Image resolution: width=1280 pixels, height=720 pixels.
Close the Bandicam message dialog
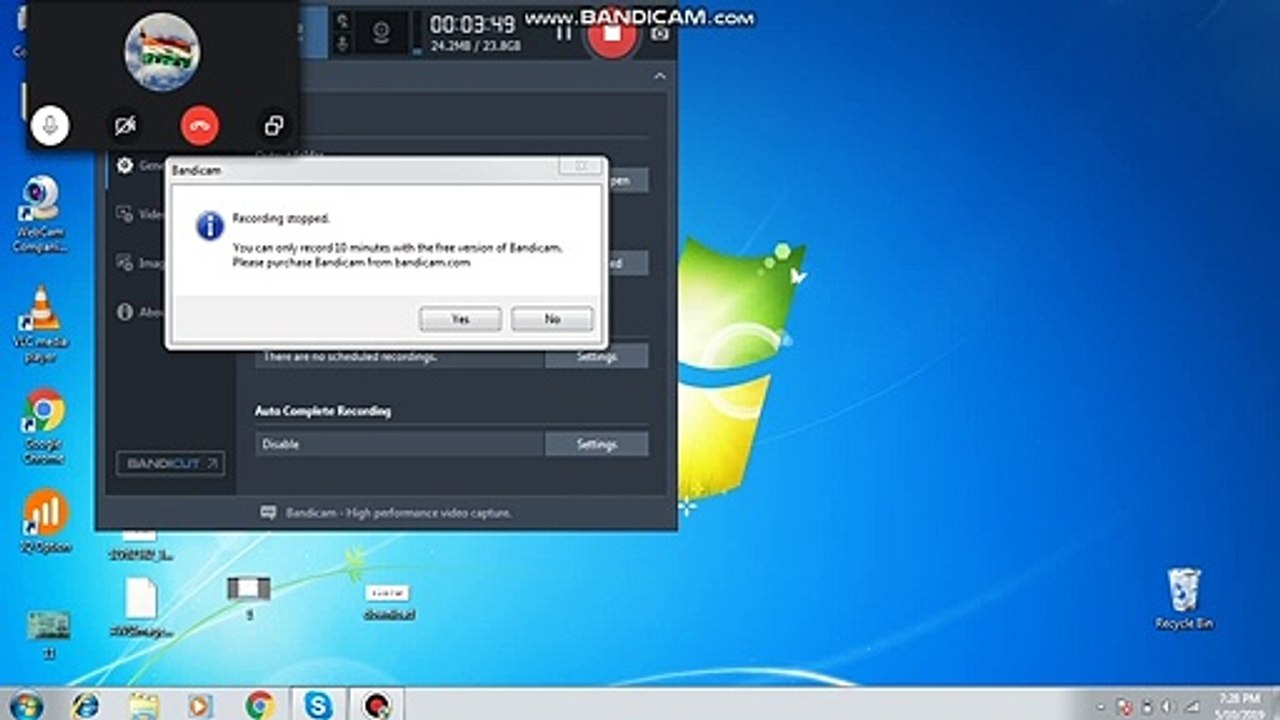coord(580,166)
